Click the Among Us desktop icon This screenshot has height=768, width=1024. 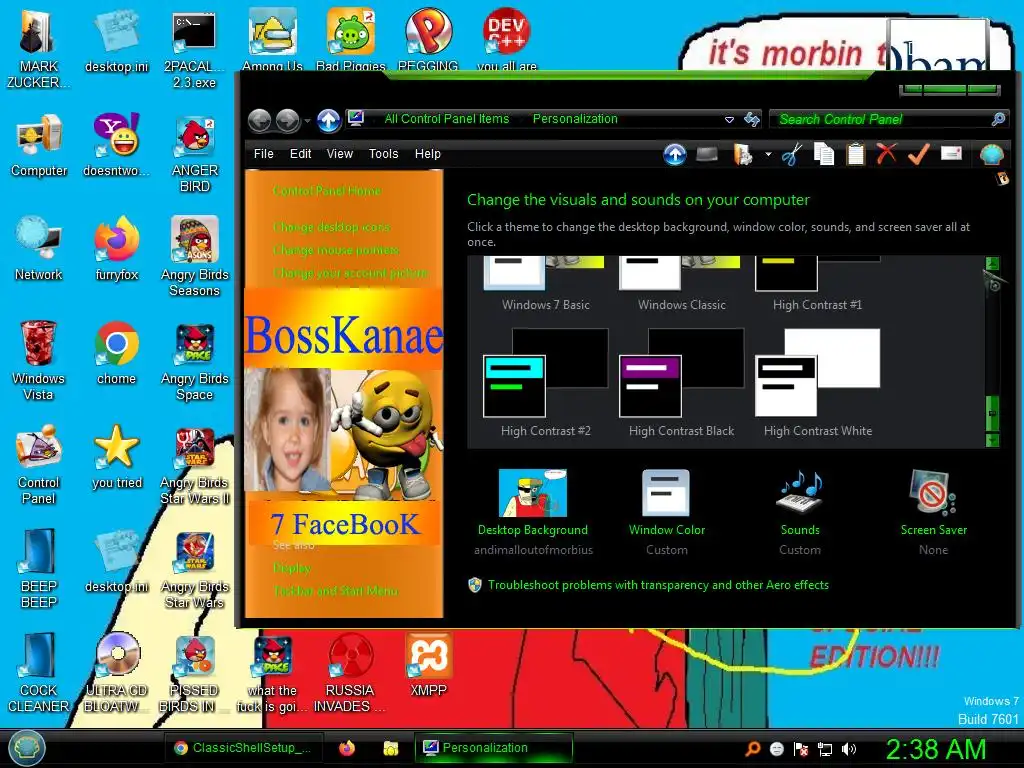pos(272,39)
